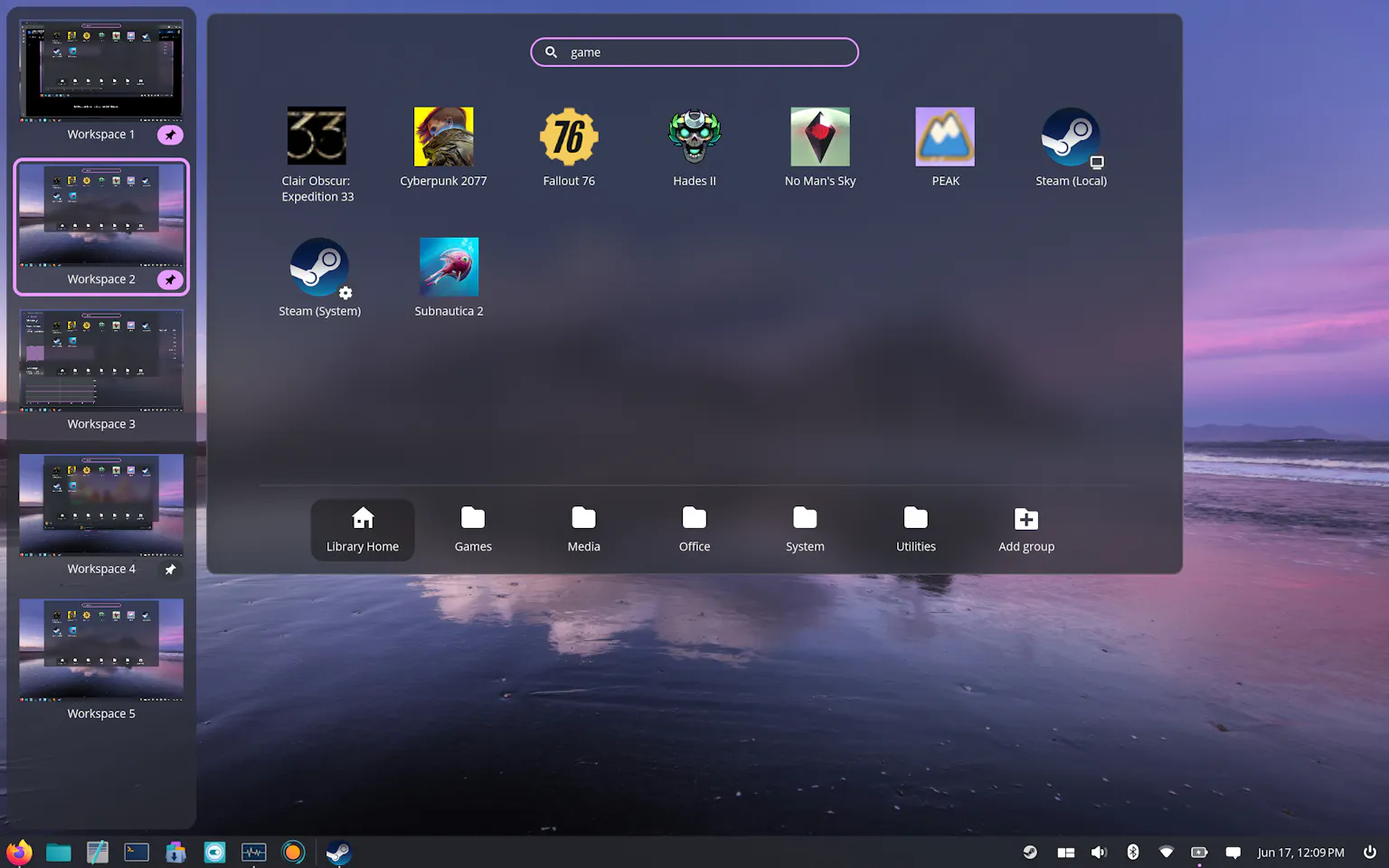Image resolution: width=1389 pixels, height=868 pixels.
Task: Click Steam tray icon in panel
Action: pyautogui.click(x=1030, y=852)
